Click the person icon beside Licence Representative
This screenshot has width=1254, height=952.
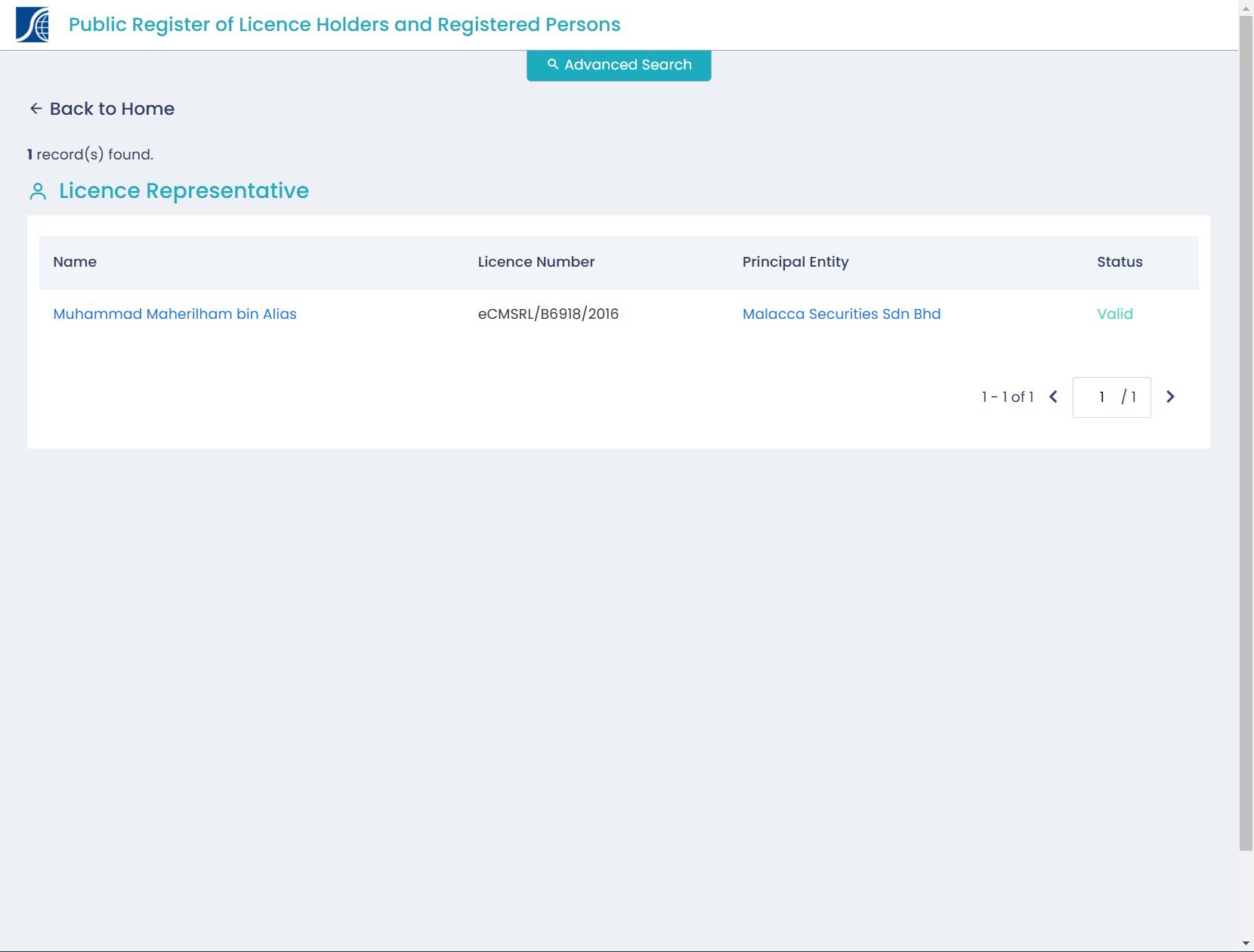pyautogui.click(x=38, y=191)
